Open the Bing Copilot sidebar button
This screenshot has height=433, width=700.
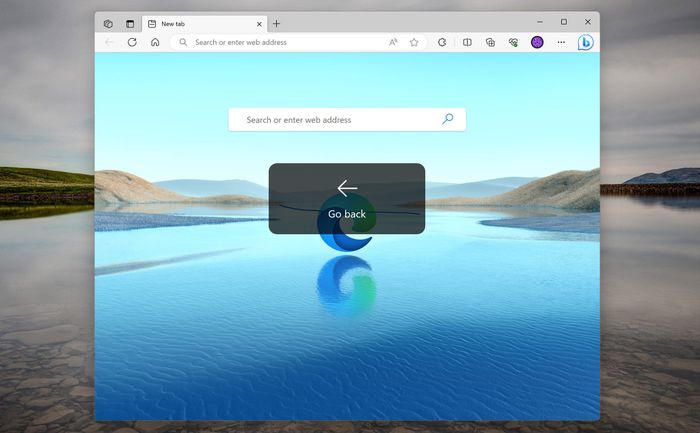(x=585, y=42)
